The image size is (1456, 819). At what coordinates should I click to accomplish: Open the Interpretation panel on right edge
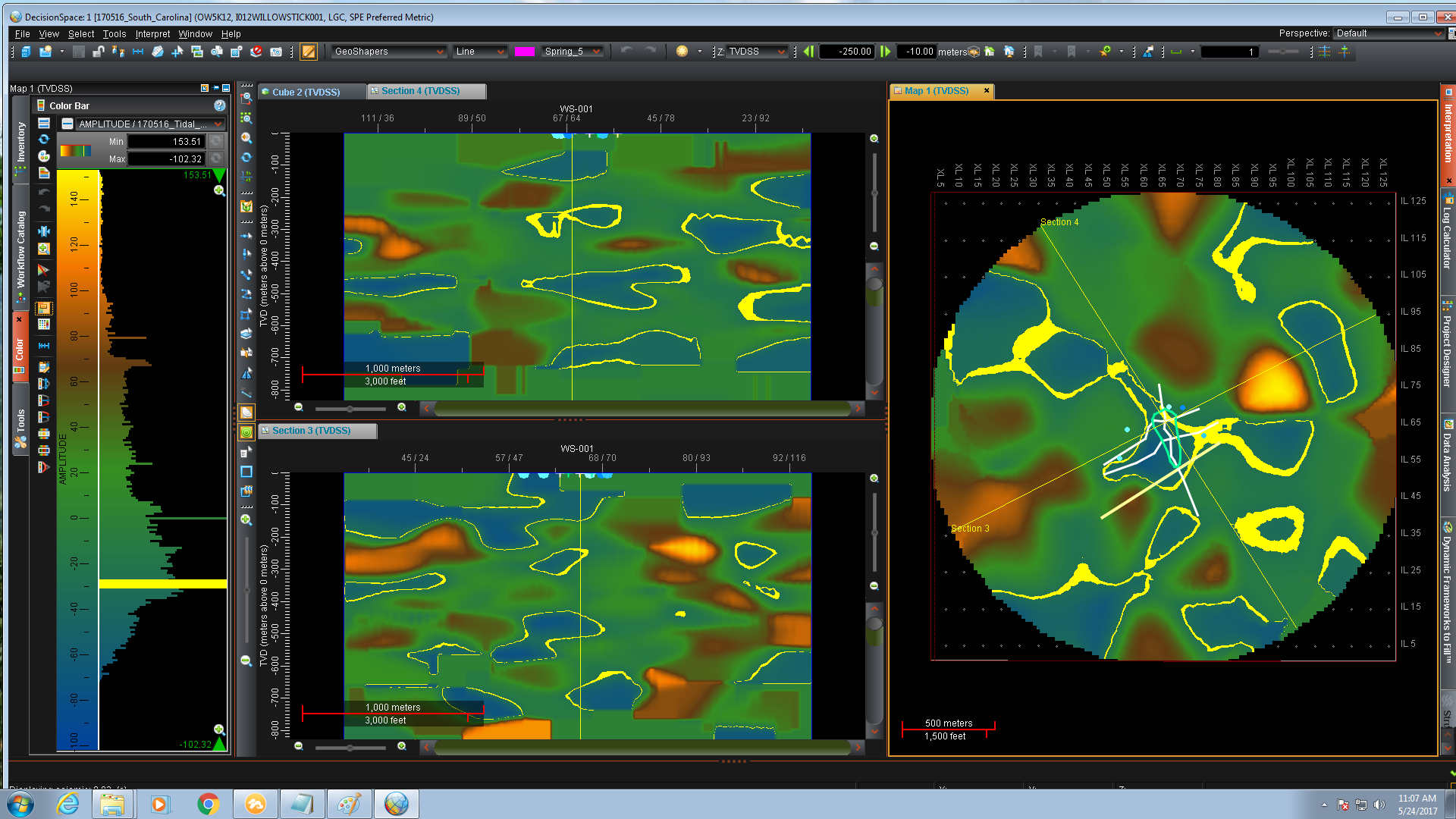tap(1448, 133)
